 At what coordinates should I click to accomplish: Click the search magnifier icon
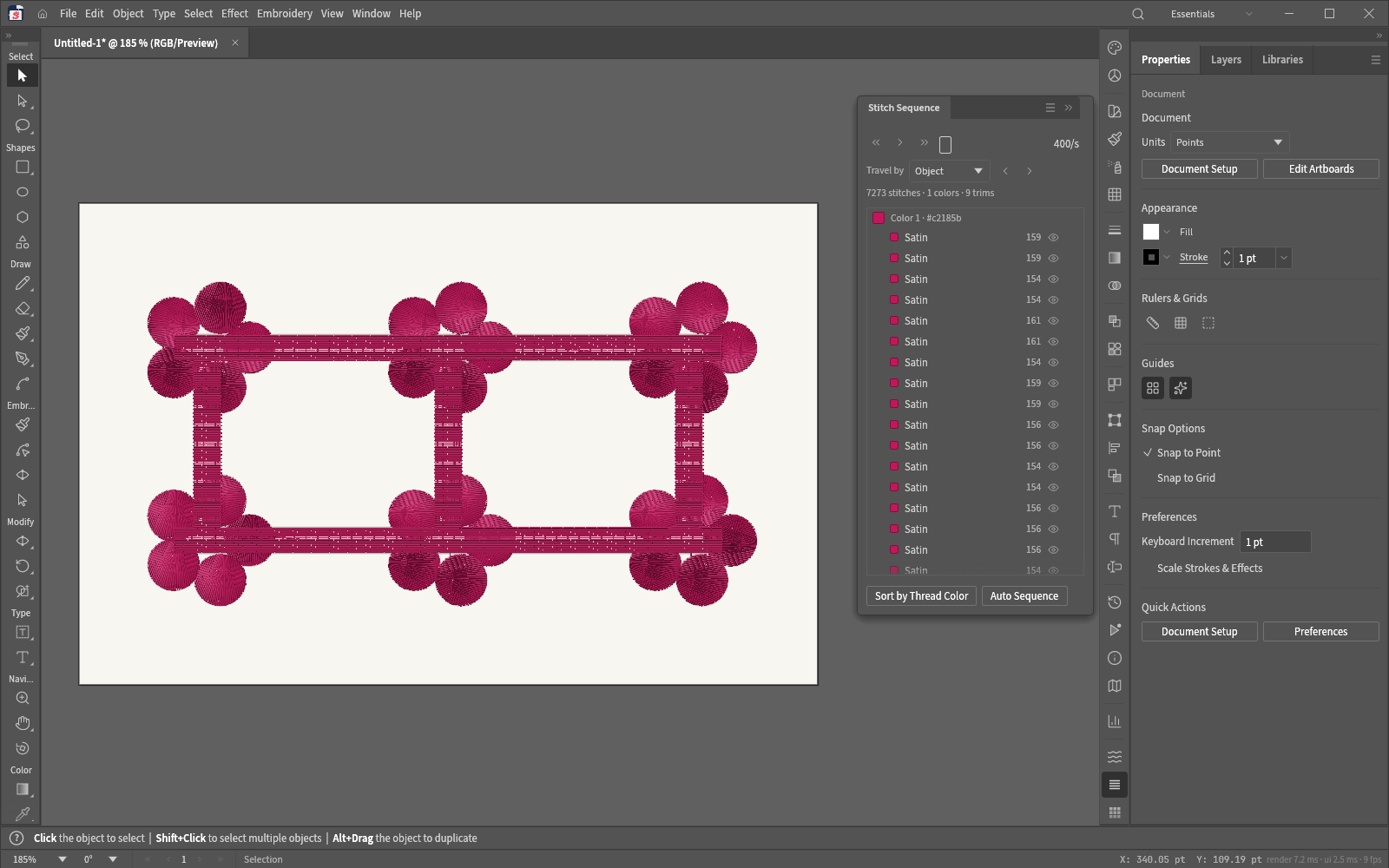pos(1138,14)
